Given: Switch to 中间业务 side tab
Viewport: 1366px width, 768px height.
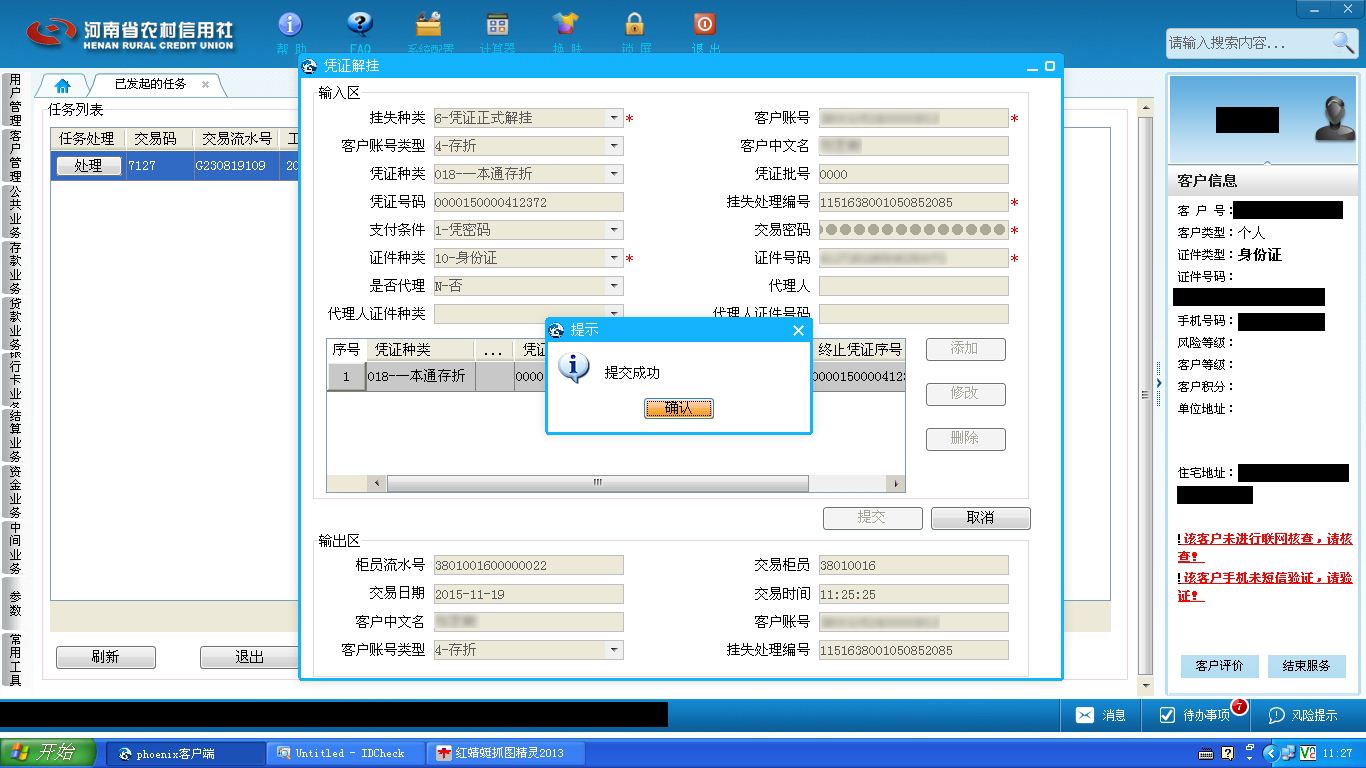Looking at the screenshot, I should tap(15, 548).
